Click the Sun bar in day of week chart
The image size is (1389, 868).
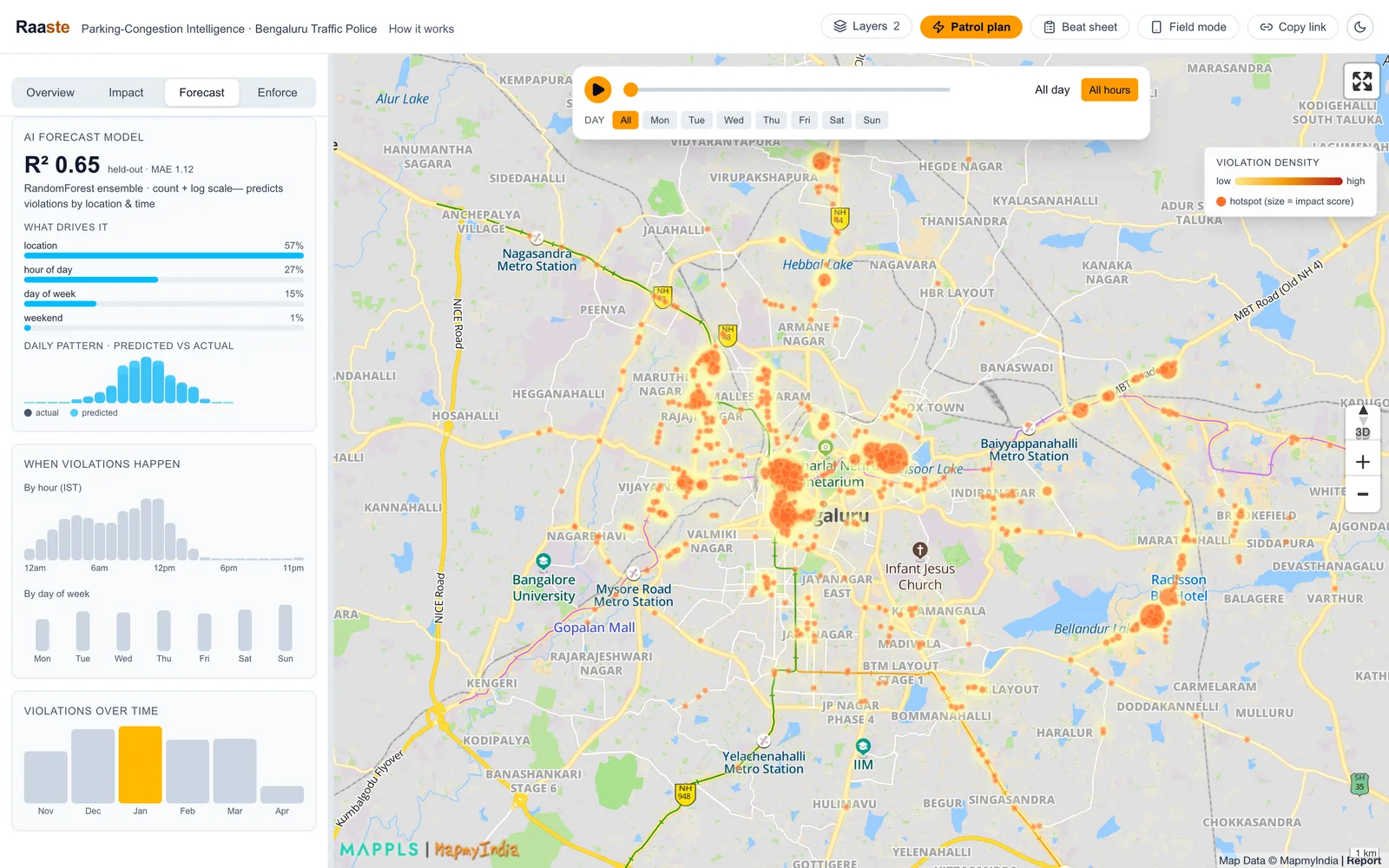(286, 627)
